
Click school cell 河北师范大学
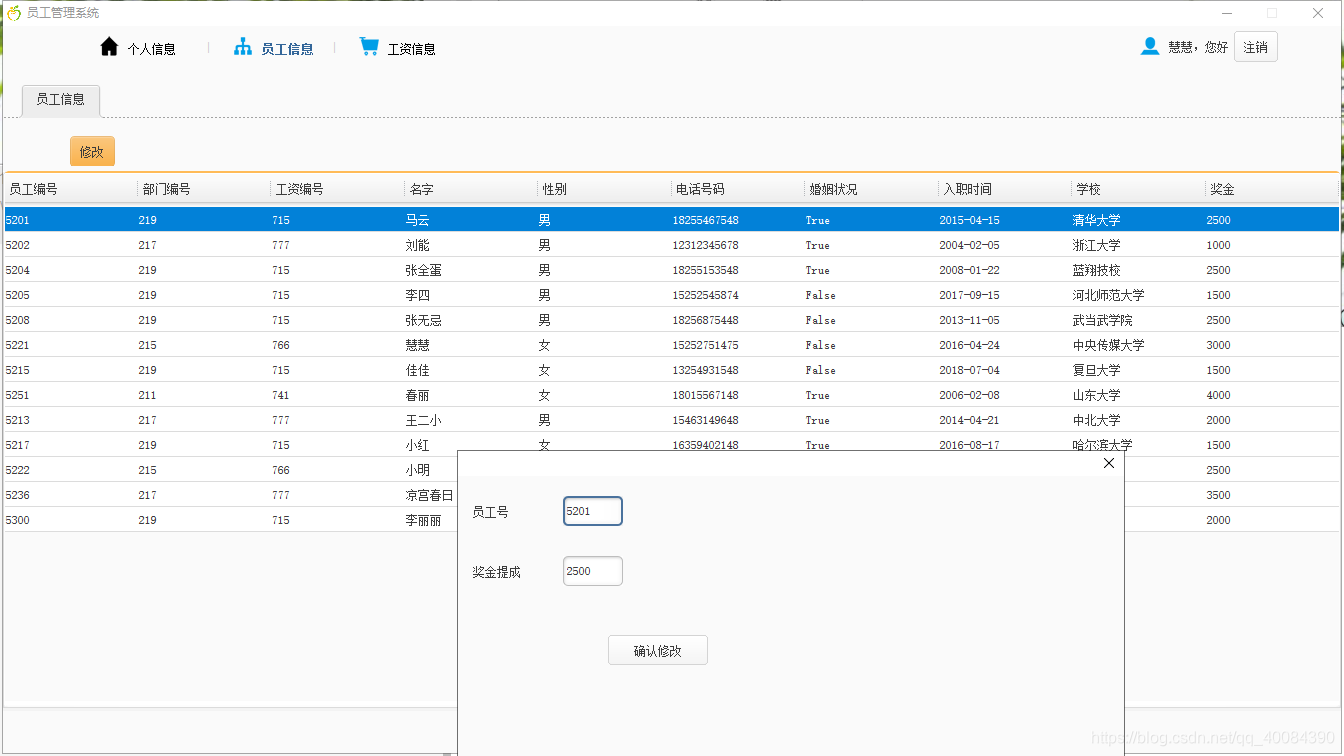(x=1109, y=295)
